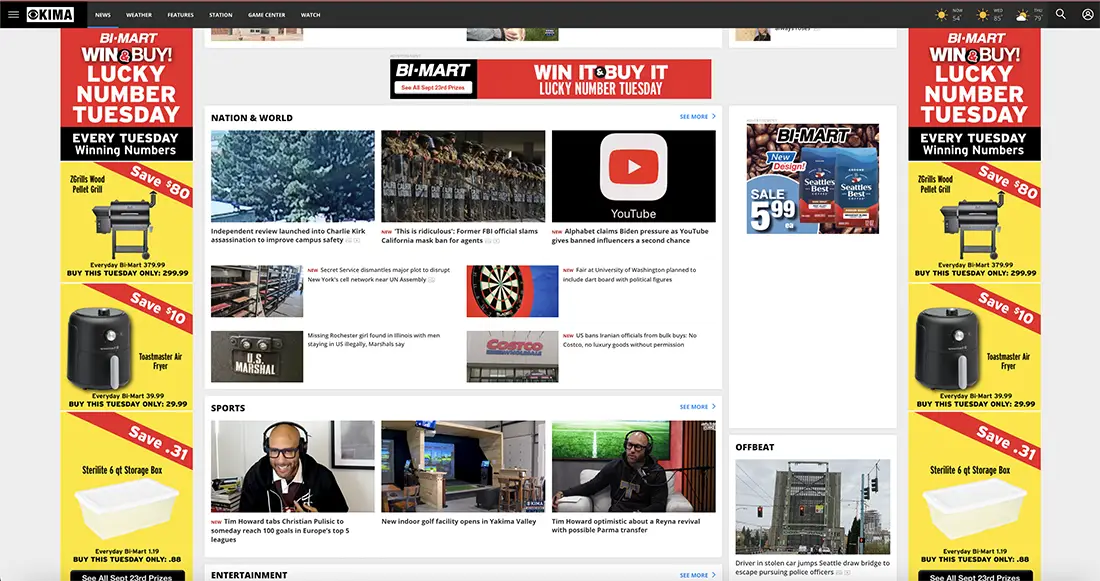1100x581 pixels.
Task: Click left sidebar See All Sept 23rd Prizes button
Action: pyautogui.click(x=127, y=576)
